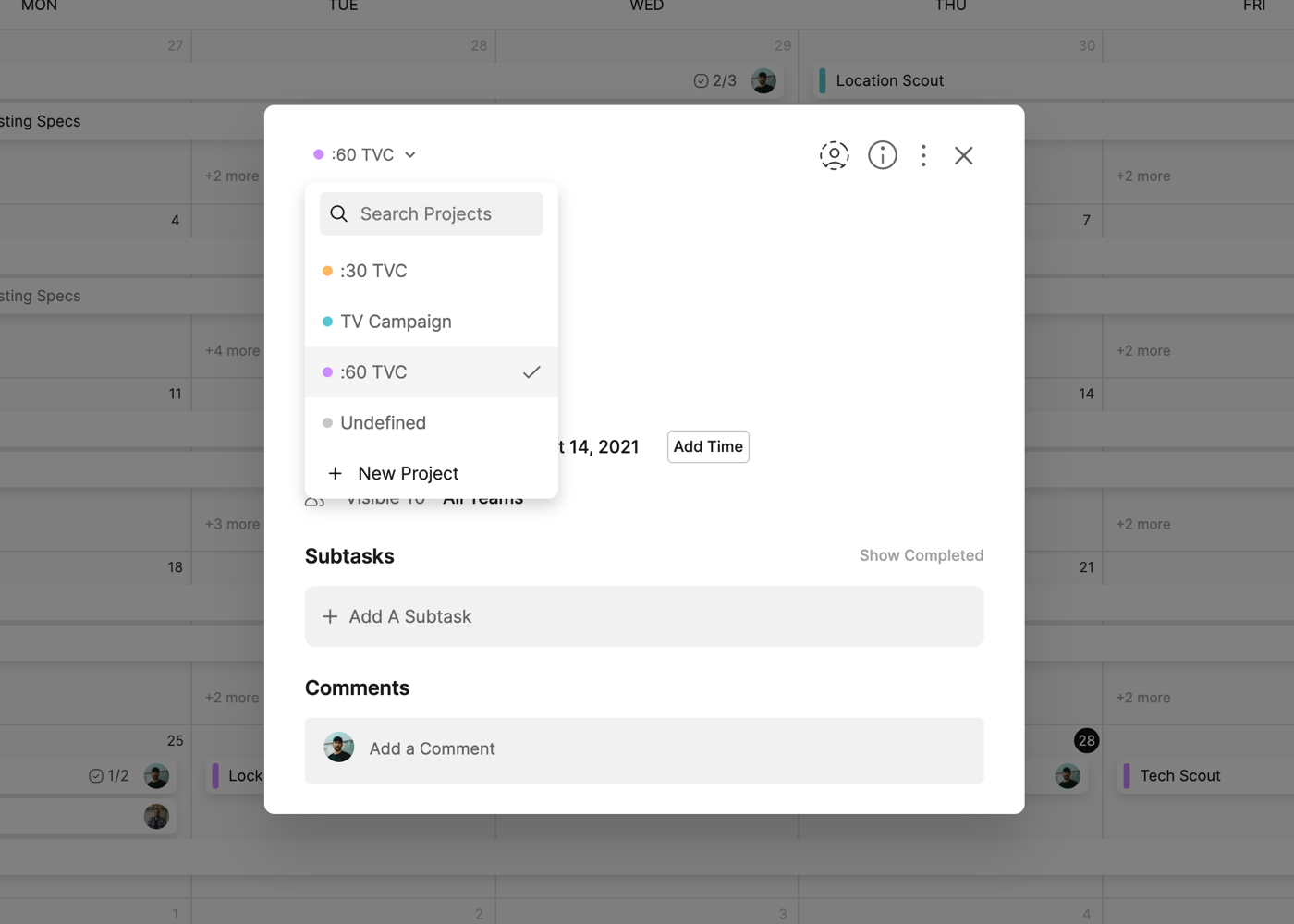Expand the +4 more events link
Image resolution: width=1294 pixels, height=924 pixels.
click(232, 350)
